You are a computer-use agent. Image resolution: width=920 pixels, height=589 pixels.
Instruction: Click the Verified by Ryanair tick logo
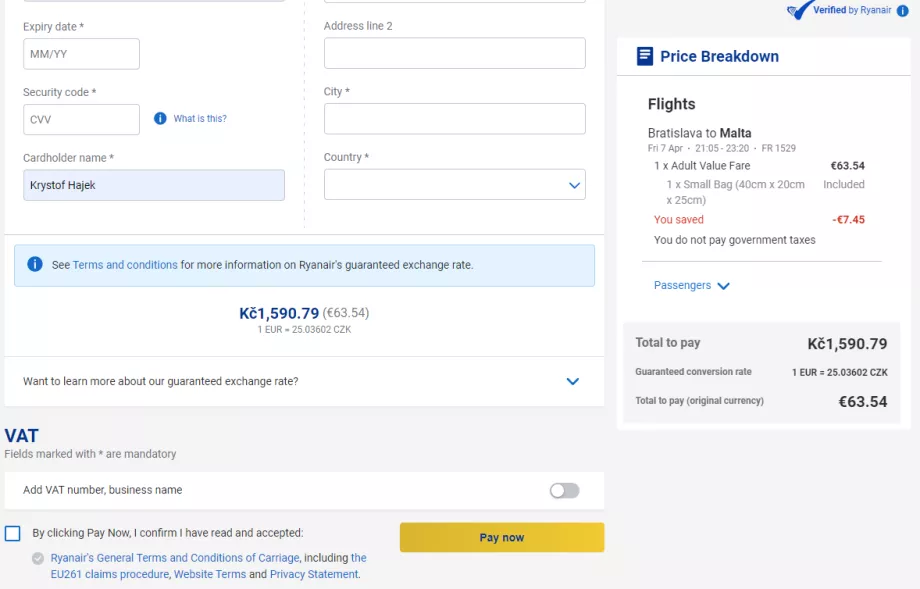[800, 10]
